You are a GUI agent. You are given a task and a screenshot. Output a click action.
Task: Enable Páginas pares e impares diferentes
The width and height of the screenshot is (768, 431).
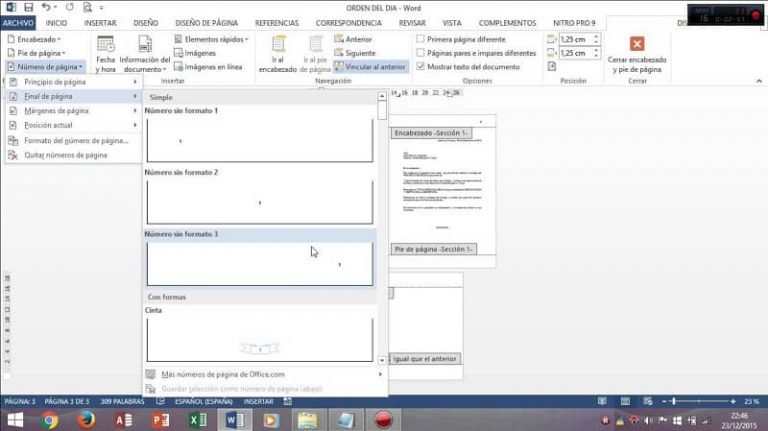click(476, 53)
